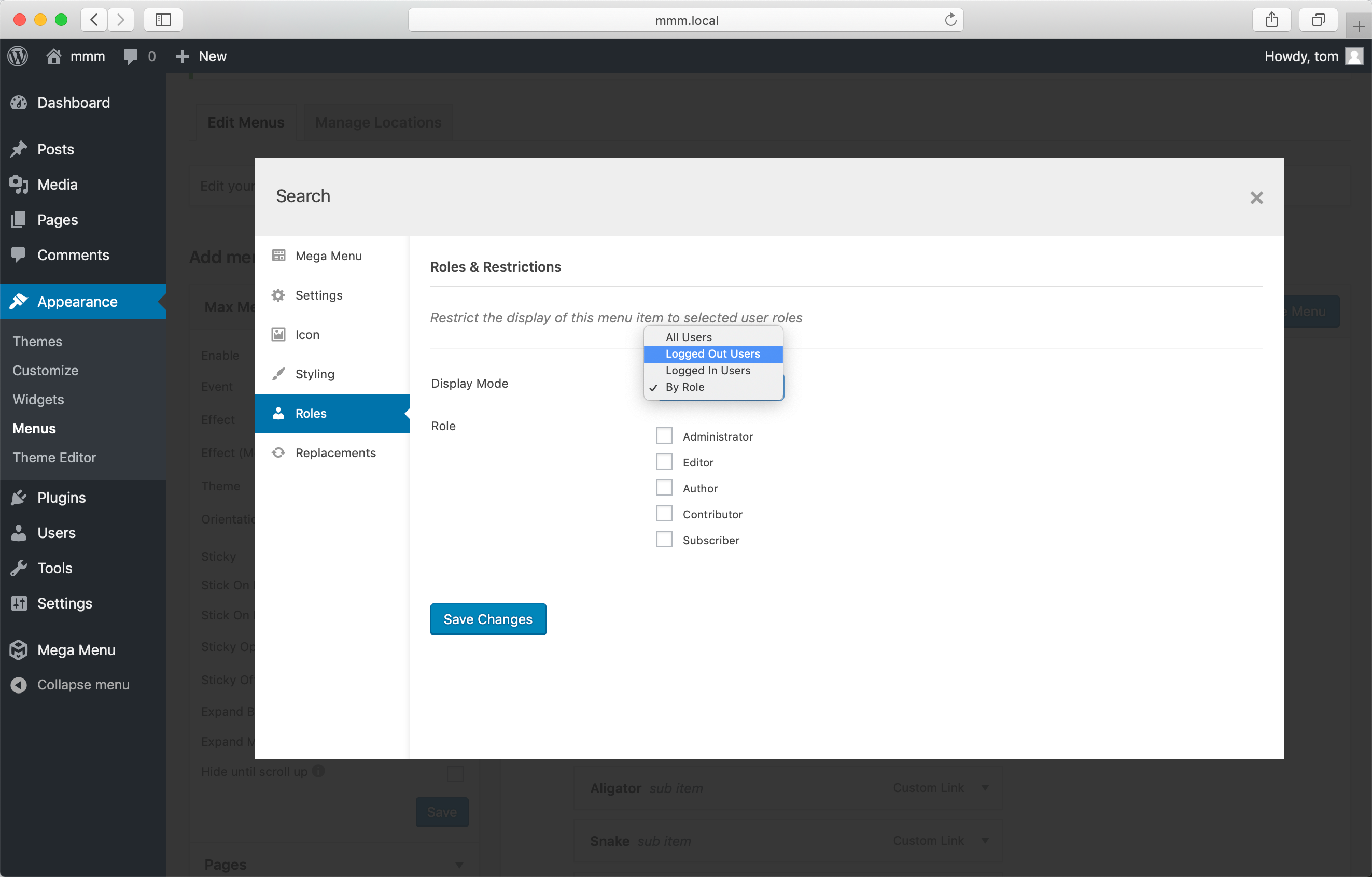Click the Appearance menu item

pos(77,302)
